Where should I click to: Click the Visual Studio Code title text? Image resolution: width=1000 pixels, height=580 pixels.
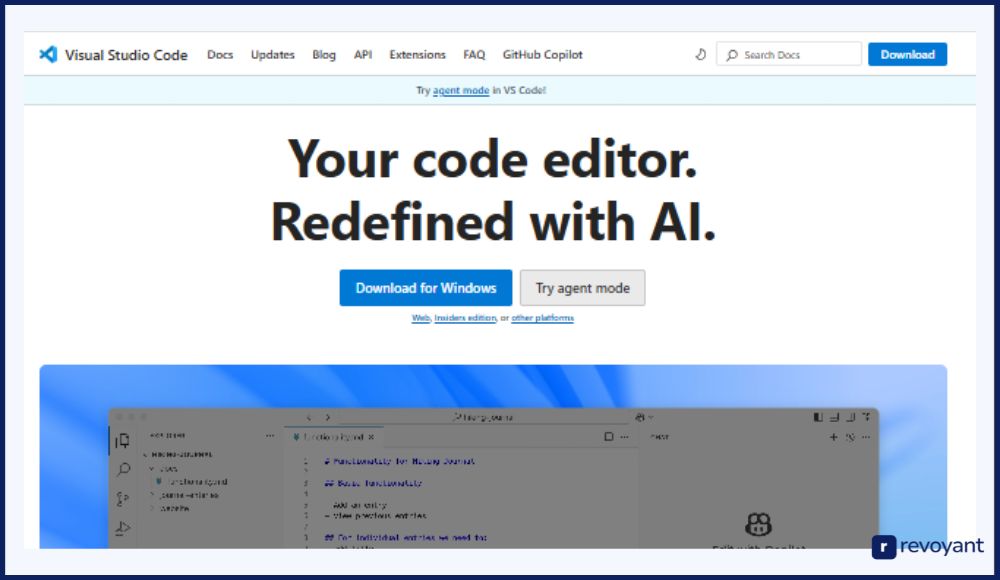(126, 55)
